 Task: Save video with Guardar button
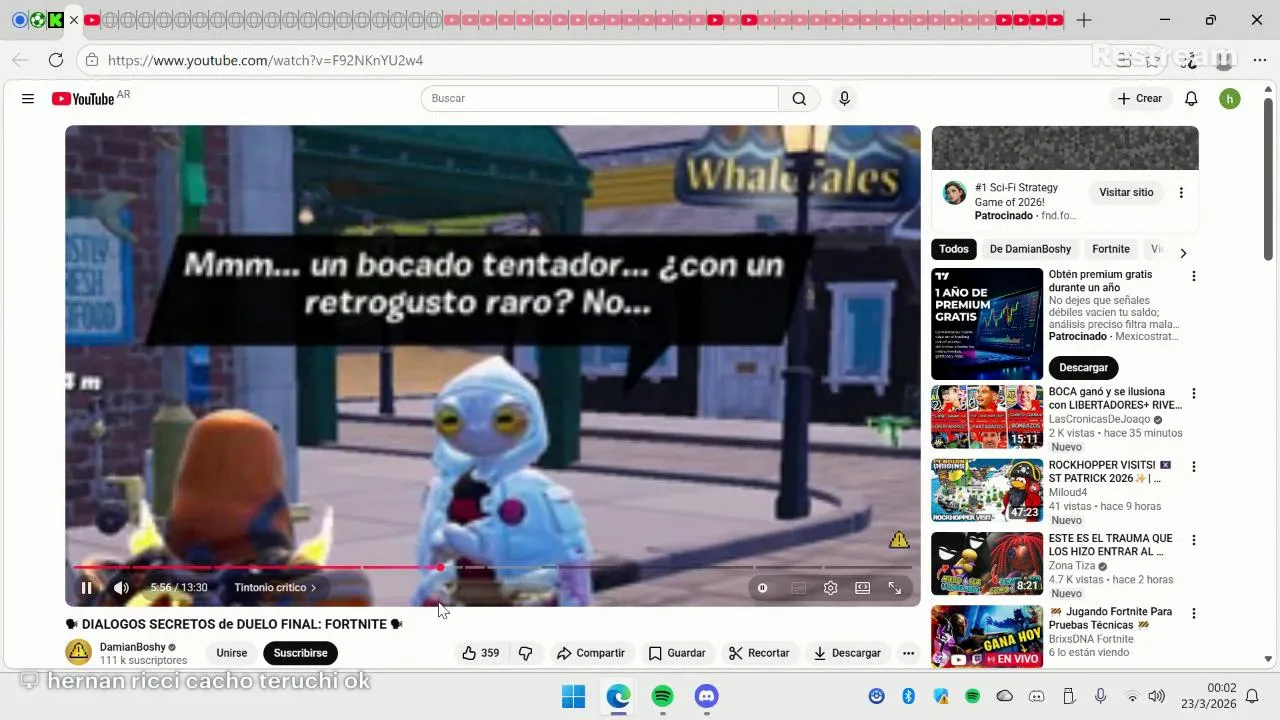click(x=677, y=653)
